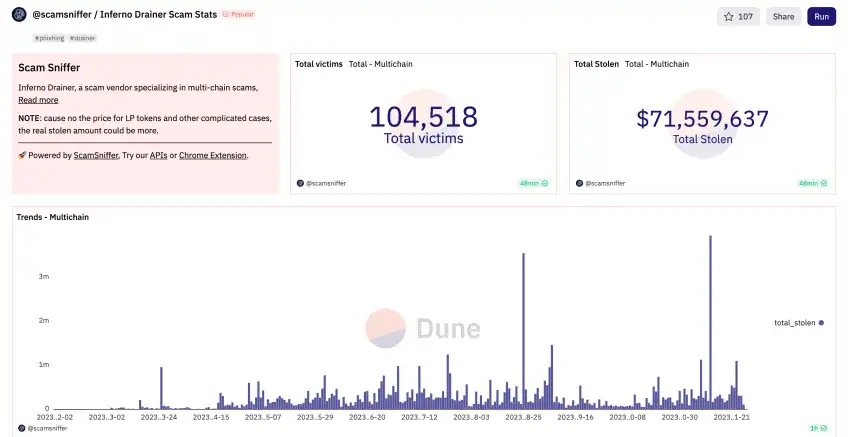Star this dashboard (107 stars)
The image size is (848, 437).
point(738,16)
